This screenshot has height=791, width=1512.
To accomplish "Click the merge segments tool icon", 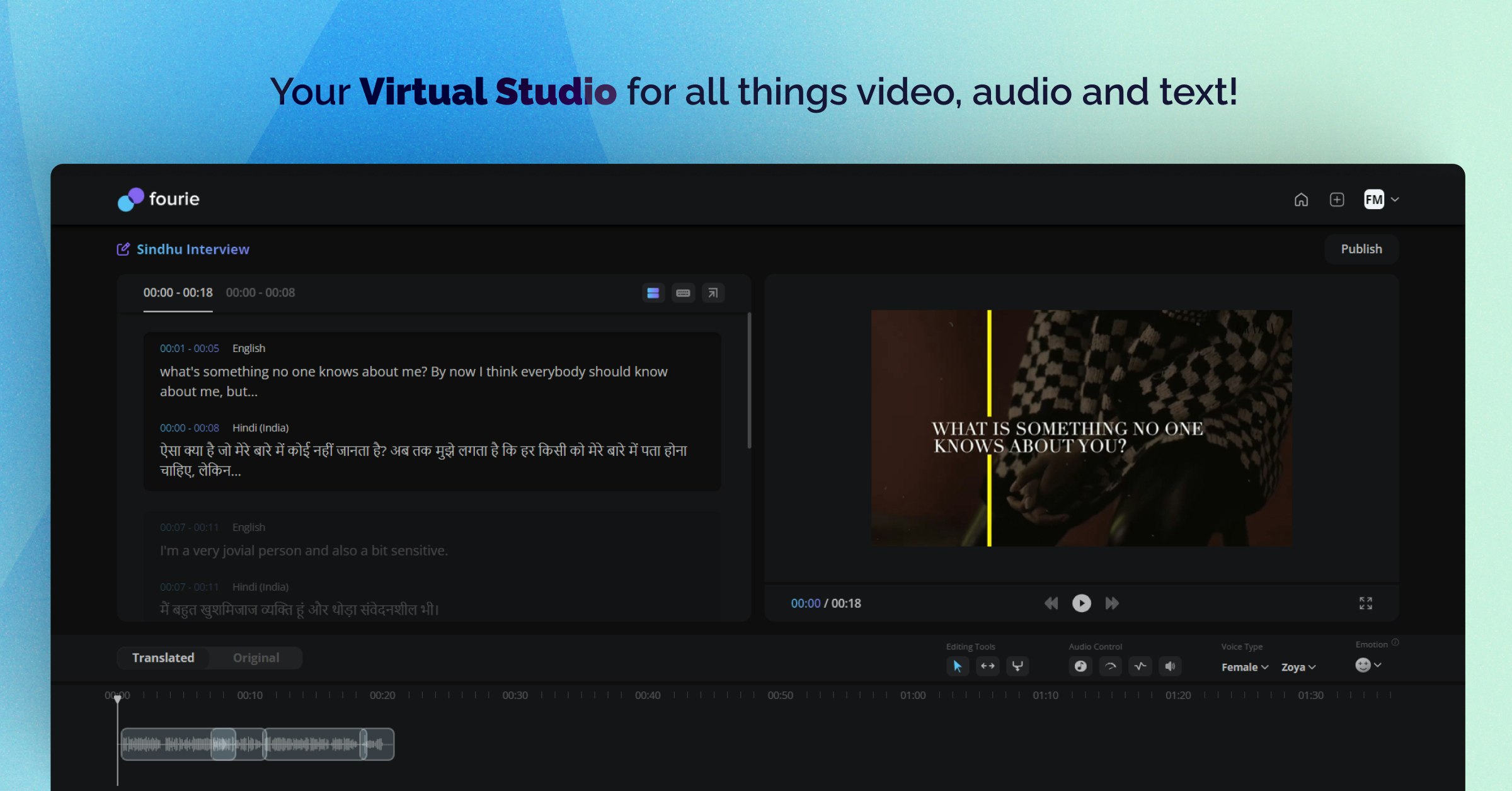I will [1017, 666].
